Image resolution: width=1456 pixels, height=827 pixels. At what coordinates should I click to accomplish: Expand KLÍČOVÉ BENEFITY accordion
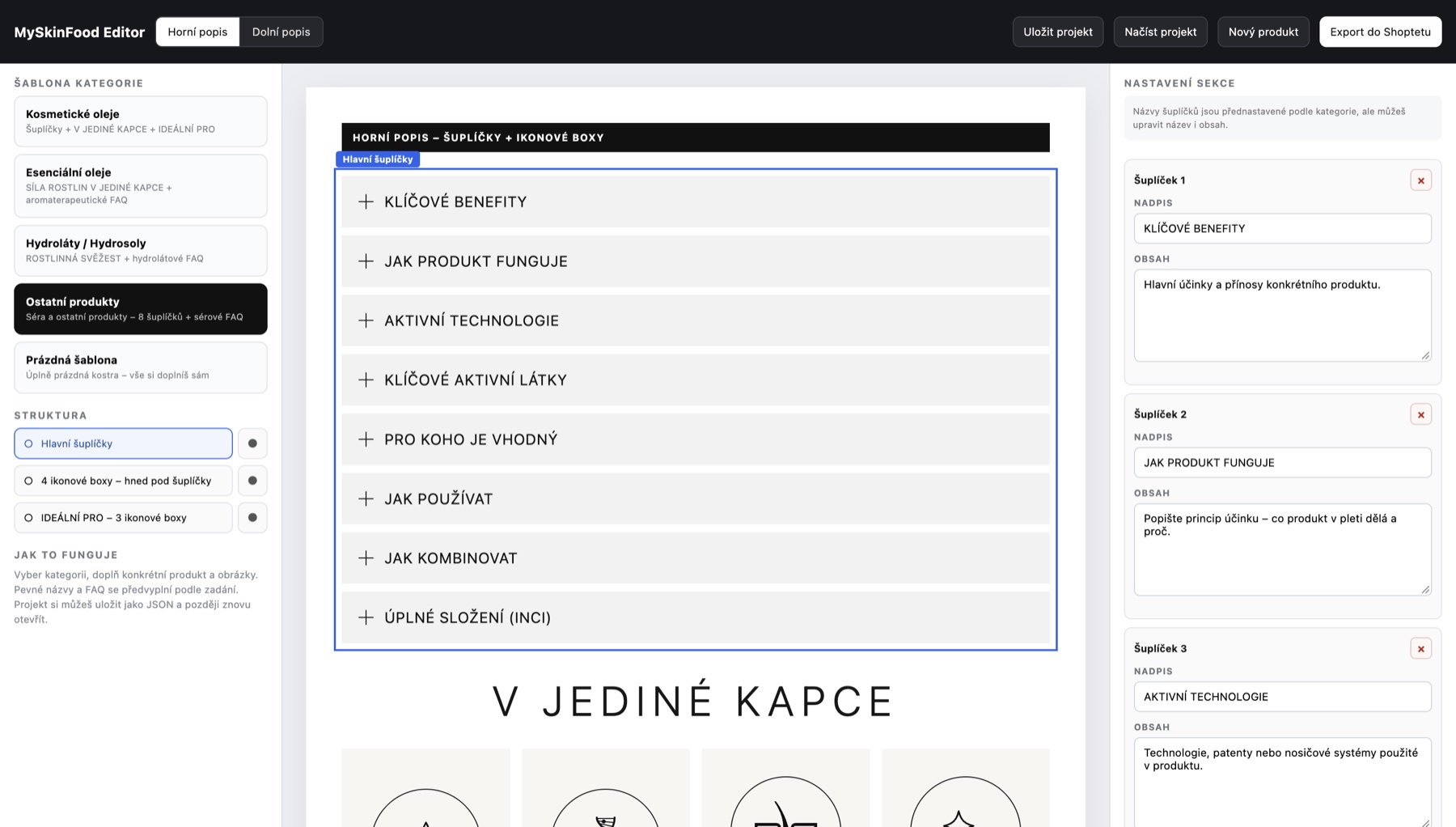[x=696, y=201]
